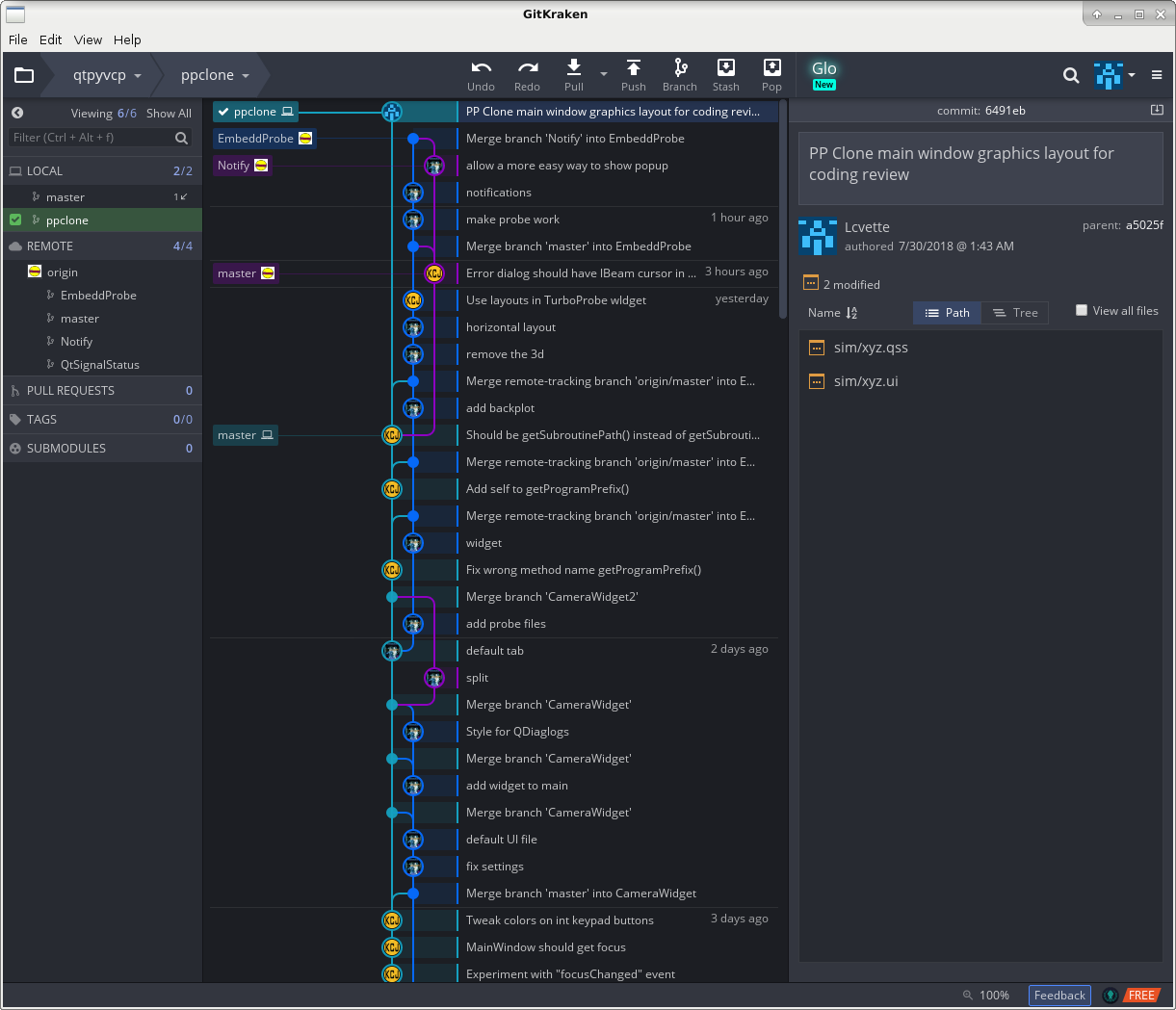This screenshot has width=1176, height=1010.
Task: Switch file list to Path view
Action: (947, 312)
